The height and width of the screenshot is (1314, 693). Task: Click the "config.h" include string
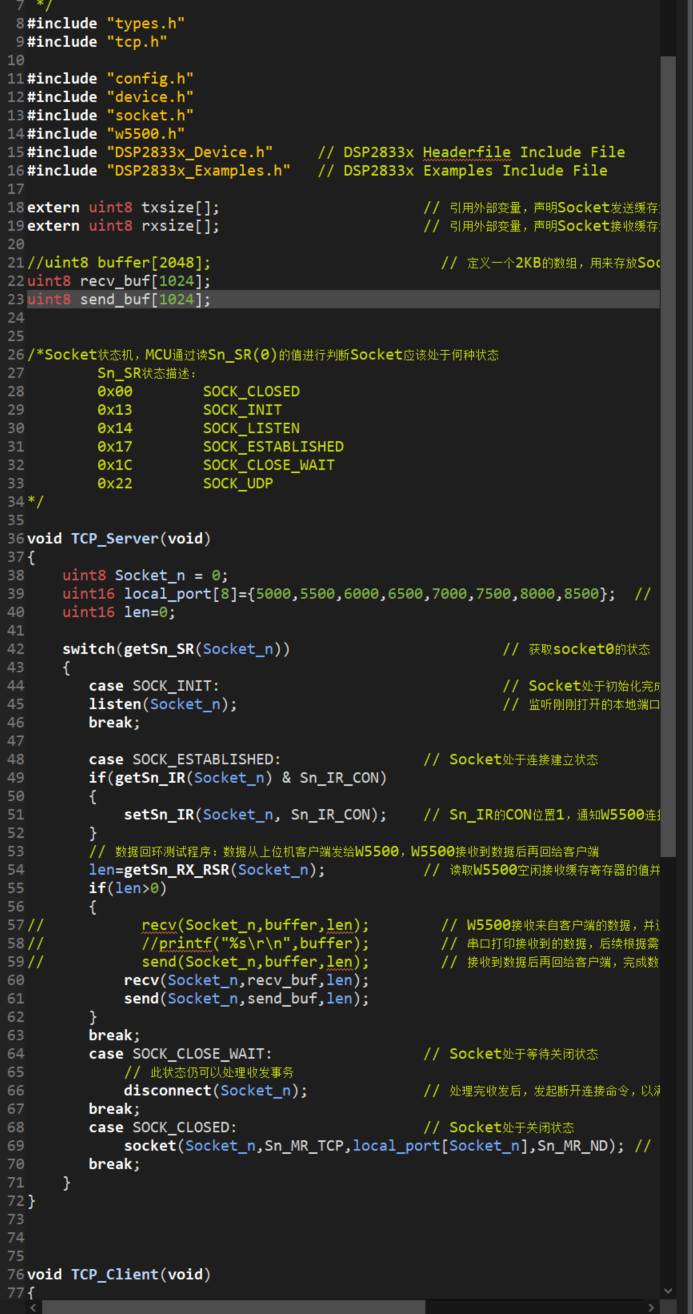point(150,78)
